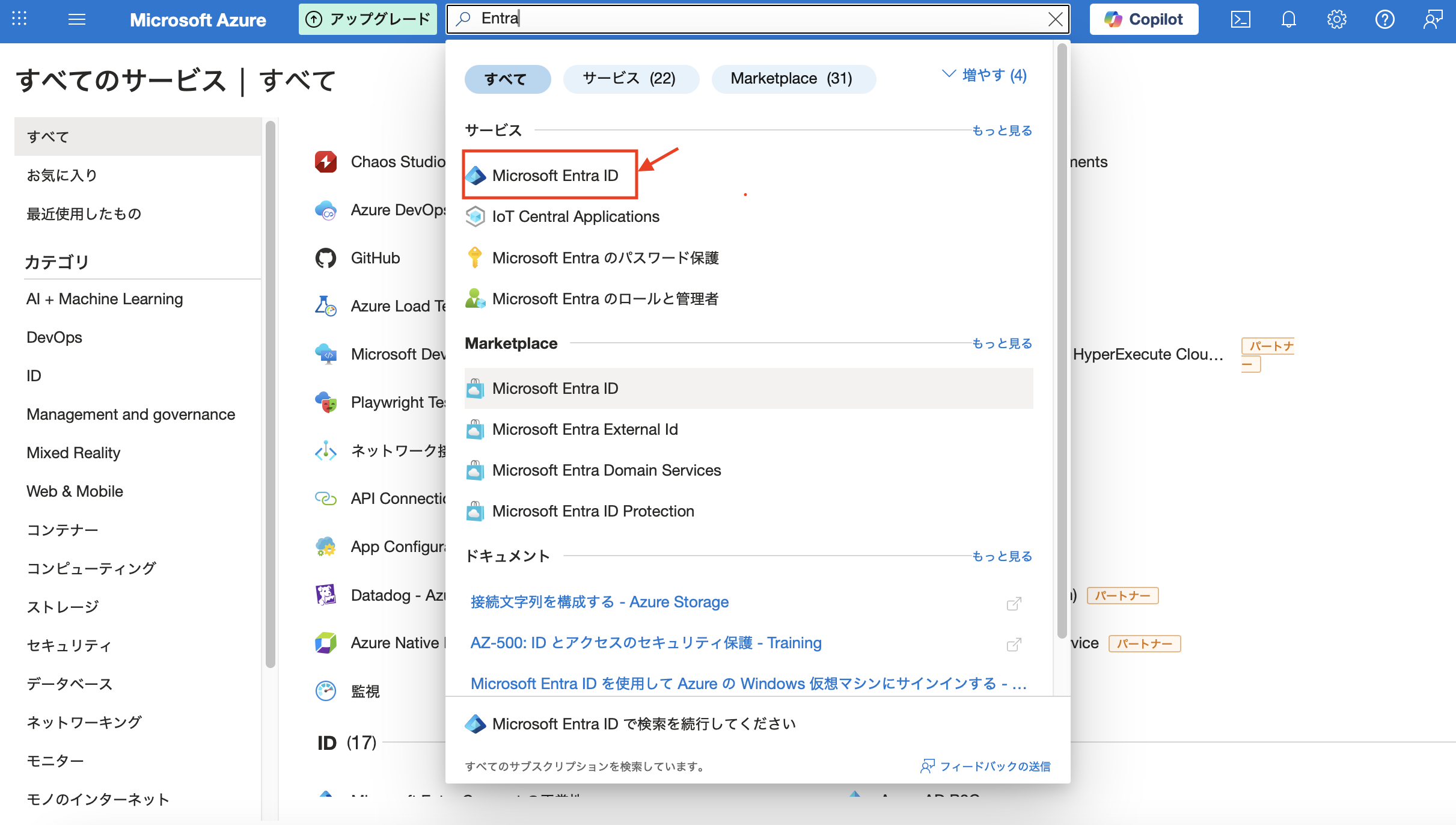Click inside the Entra search field
Image resolution: width=1456 pixels, height=825 pixels.
tap(751, 19)
